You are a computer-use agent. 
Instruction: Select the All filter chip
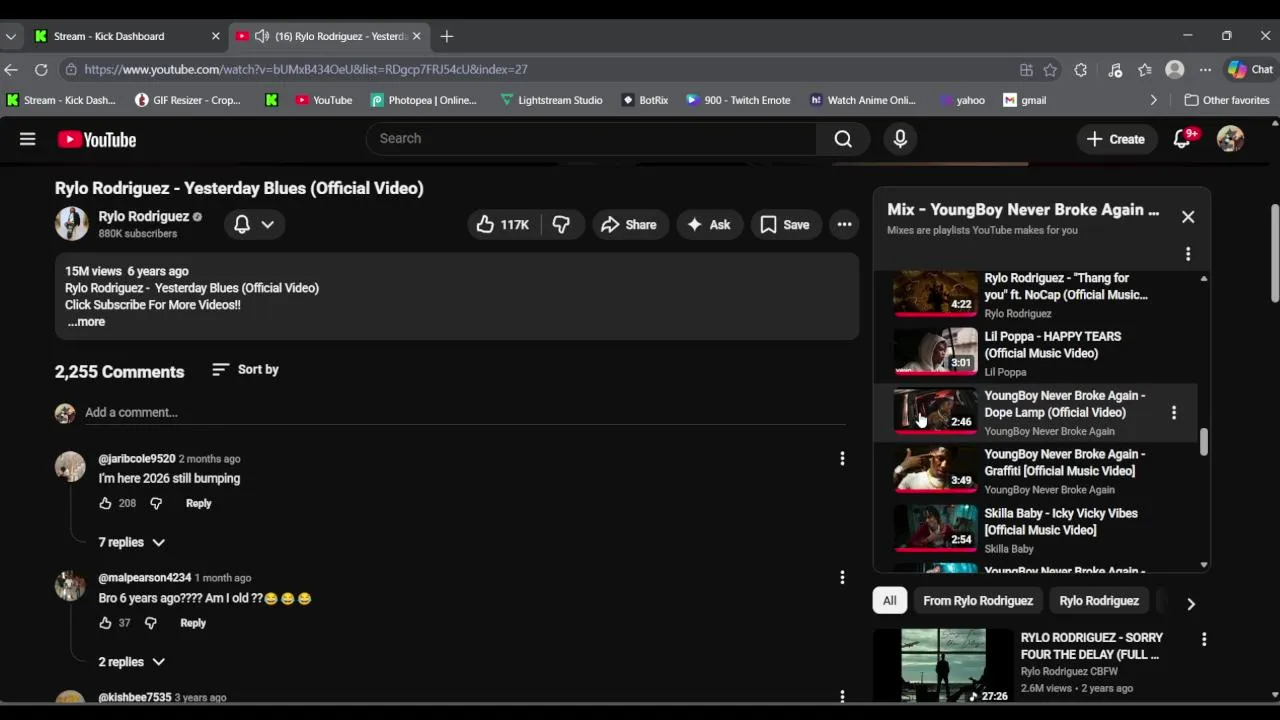point(889,601)
